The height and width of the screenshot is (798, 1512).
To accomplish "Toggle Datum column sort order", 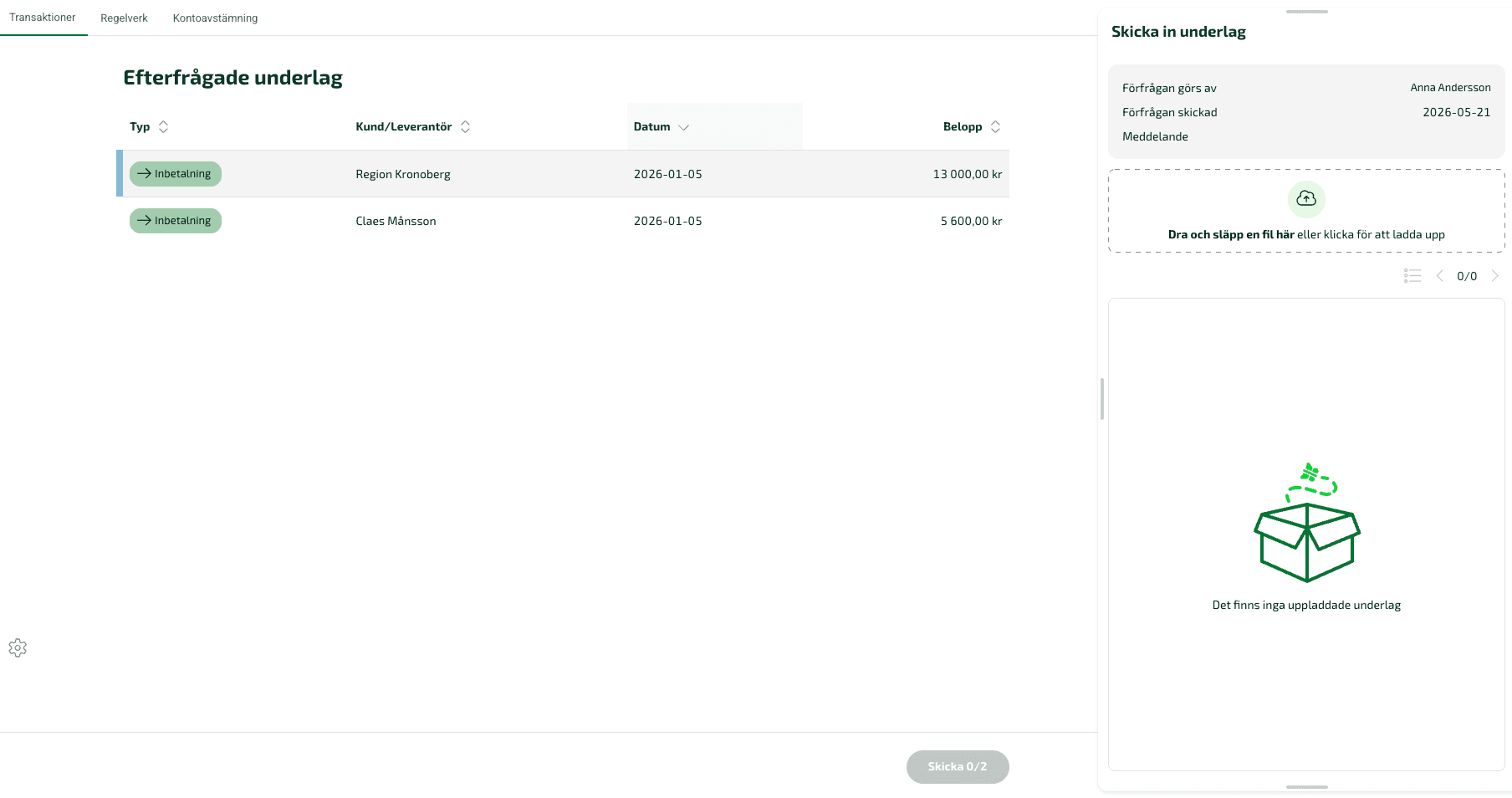I will click(x=661, y=127).
